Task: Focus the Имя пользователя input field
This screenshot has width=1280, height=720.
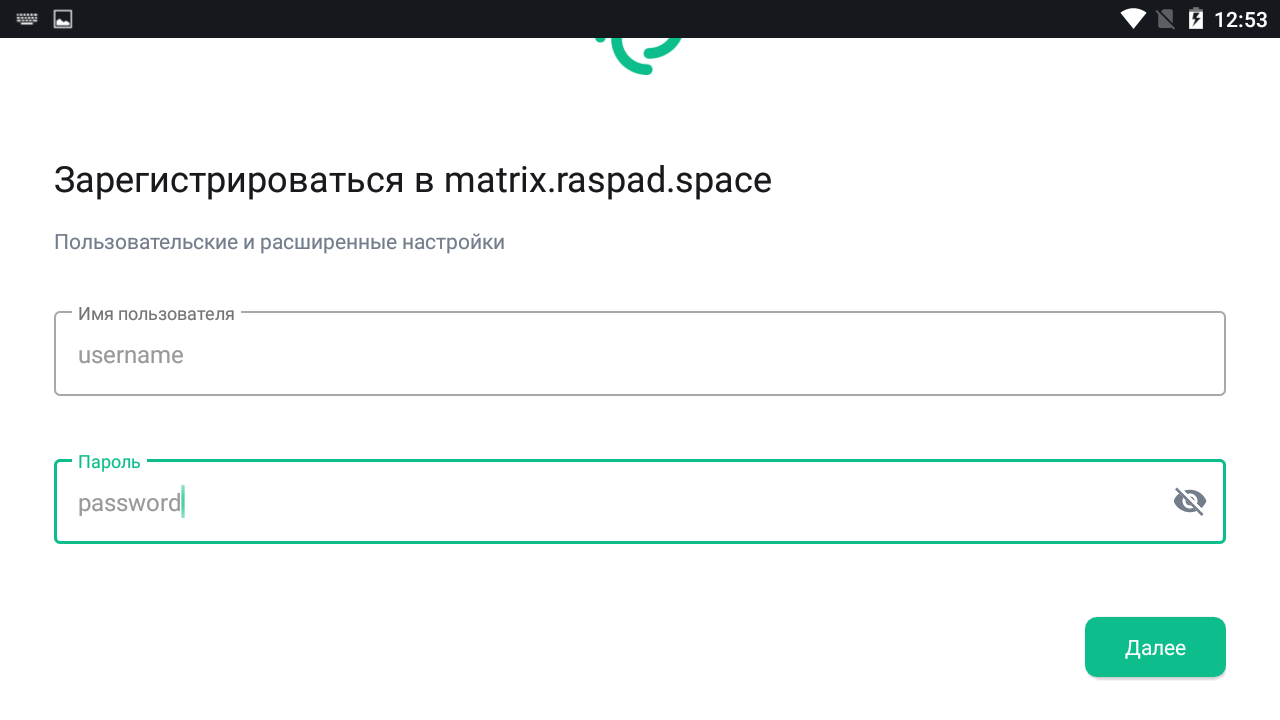Action: tap(640, 355)
